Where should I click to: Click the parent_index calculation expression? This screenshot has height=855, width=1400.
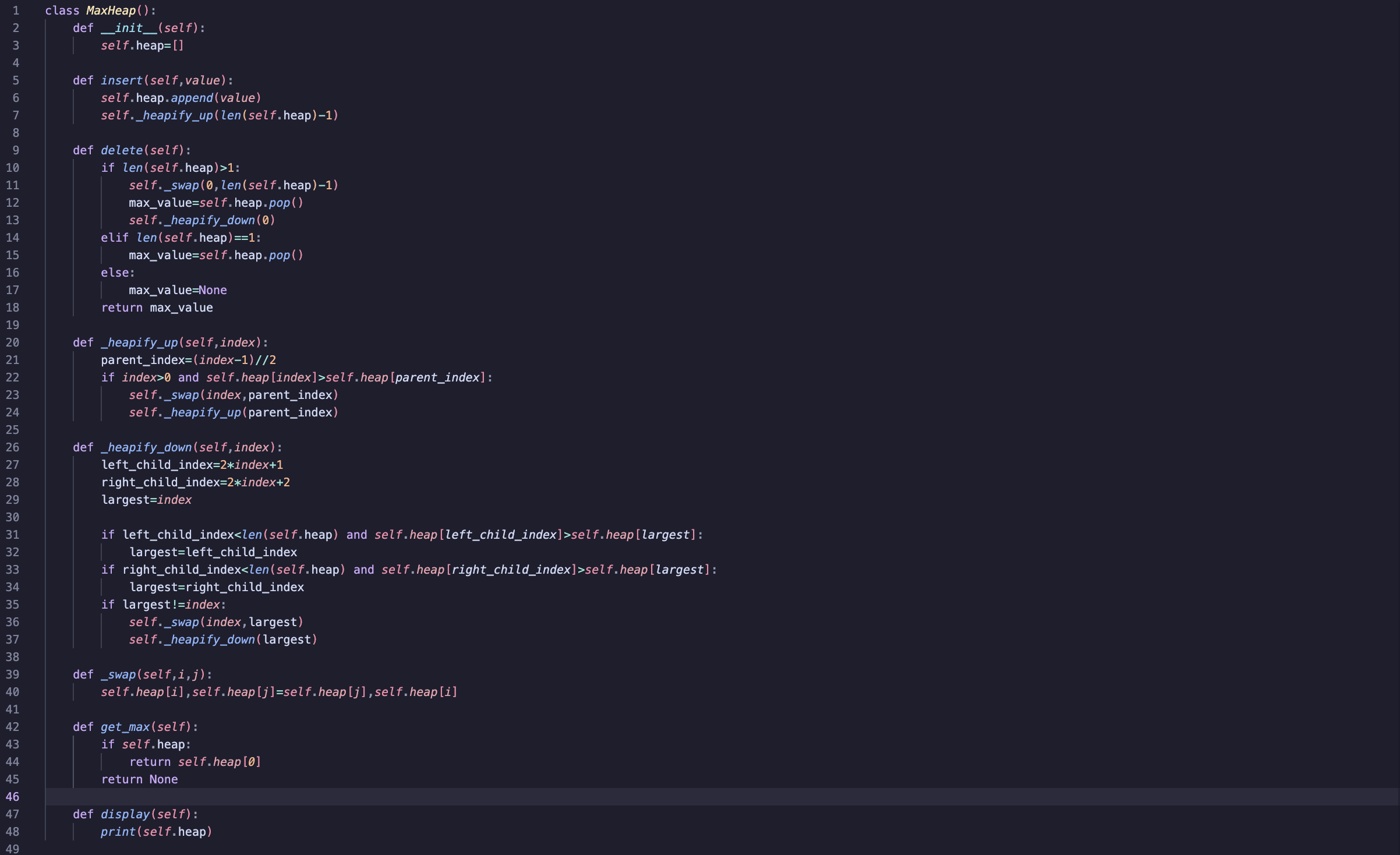pyautogui.click(x=188, y=360)
